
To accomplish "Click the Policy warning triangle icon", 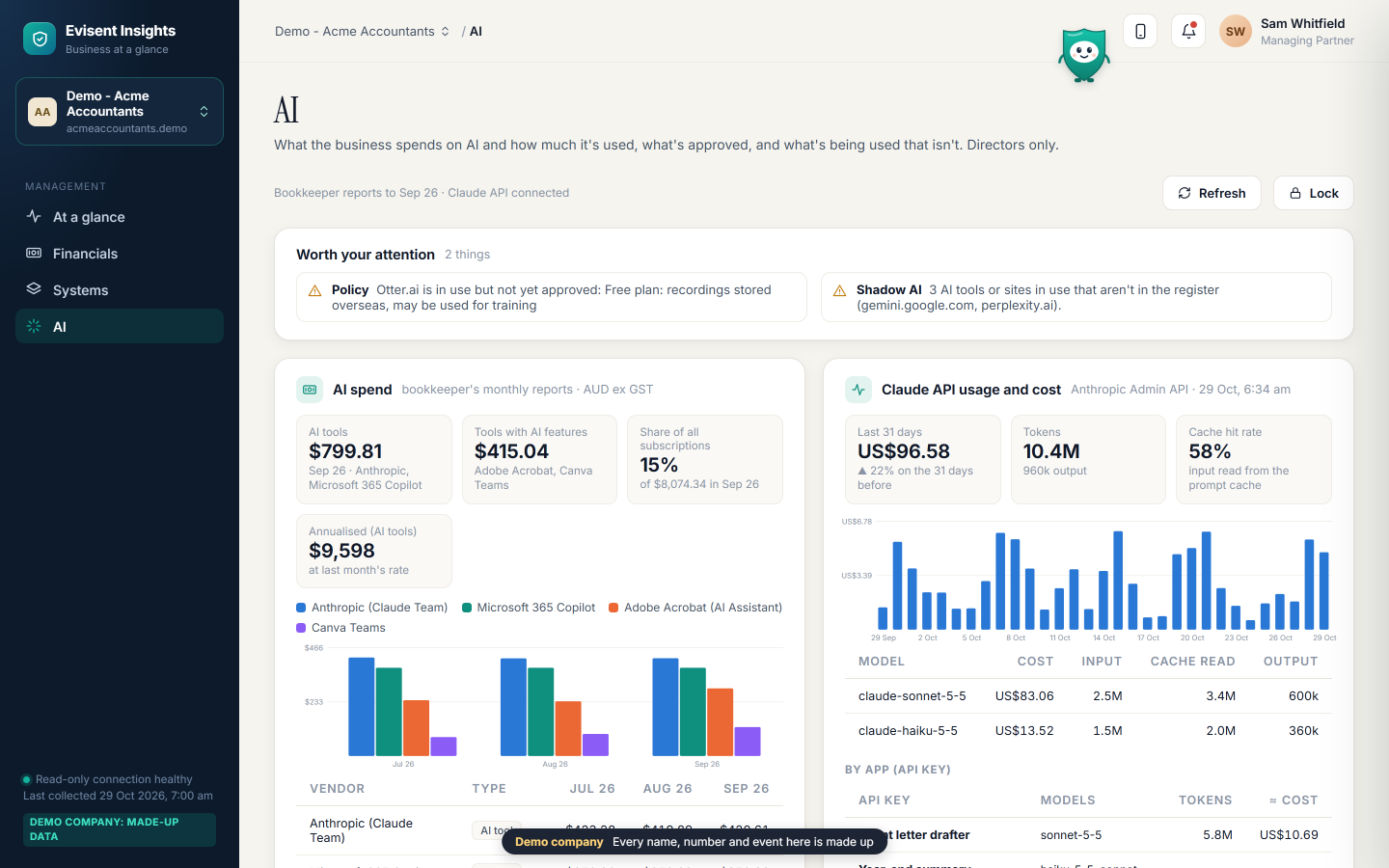I will click(314, 290).
